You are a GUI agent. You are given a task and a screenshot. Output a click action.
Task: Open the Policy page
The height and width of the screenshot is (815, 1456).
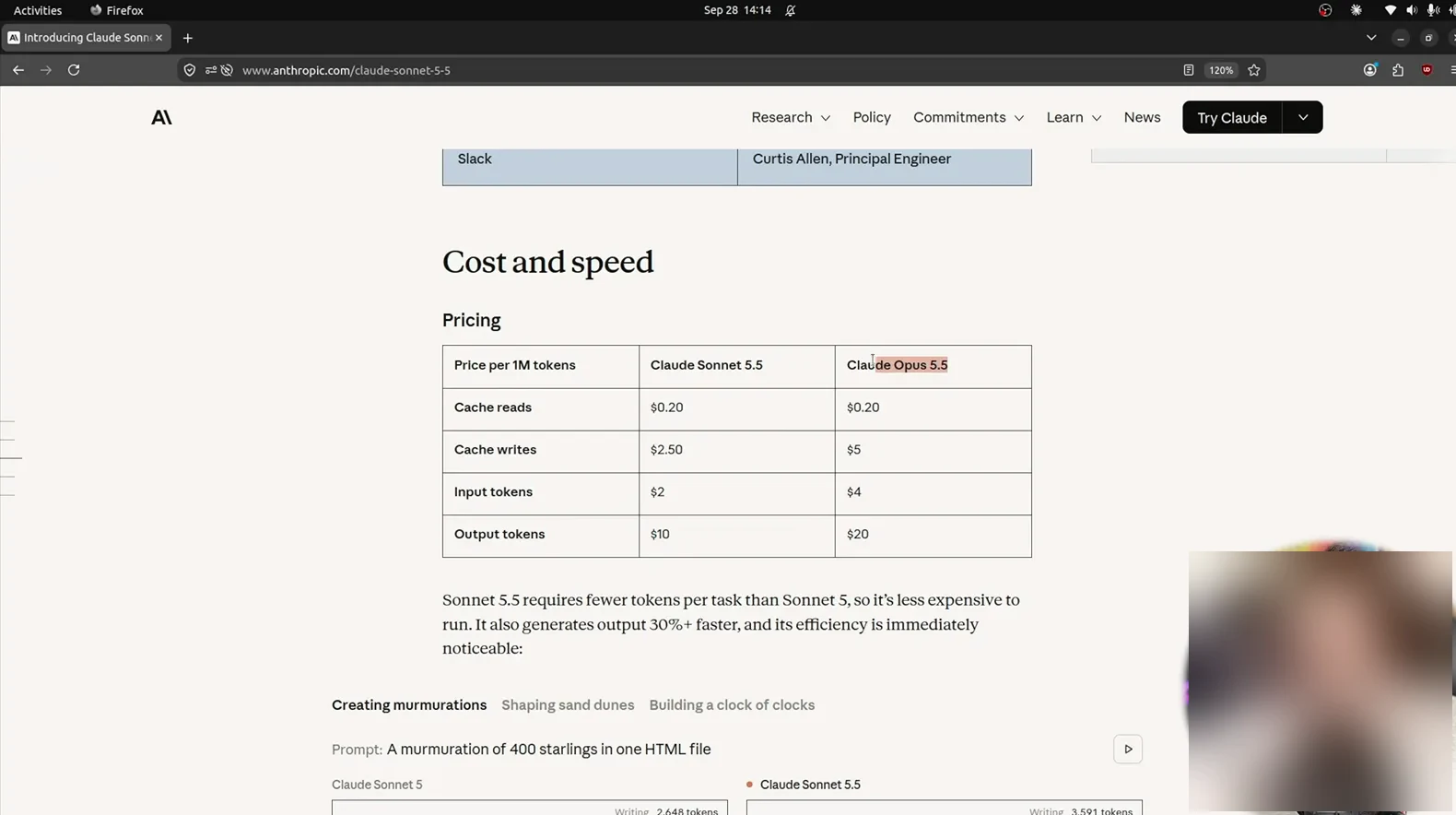[872, 117]
